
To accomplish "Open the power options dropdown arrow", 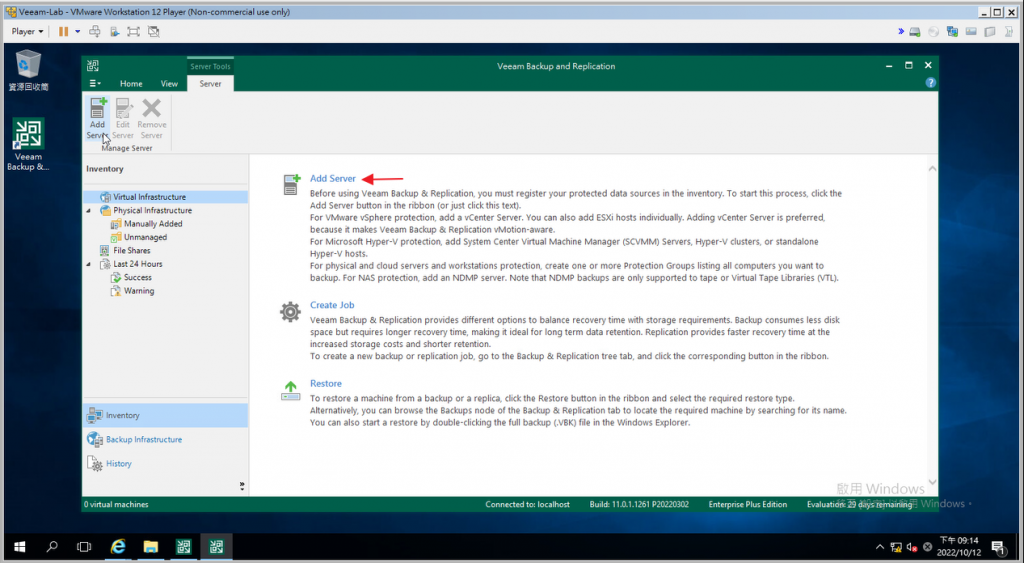I will click(77, 31).
